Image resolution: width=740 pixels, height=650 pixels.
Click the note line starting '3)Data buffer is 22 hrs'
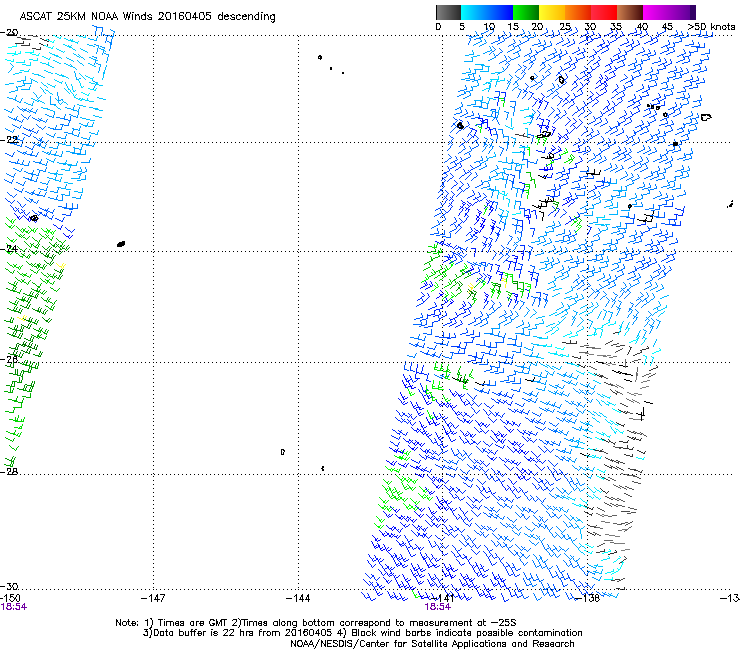(362, 633)
